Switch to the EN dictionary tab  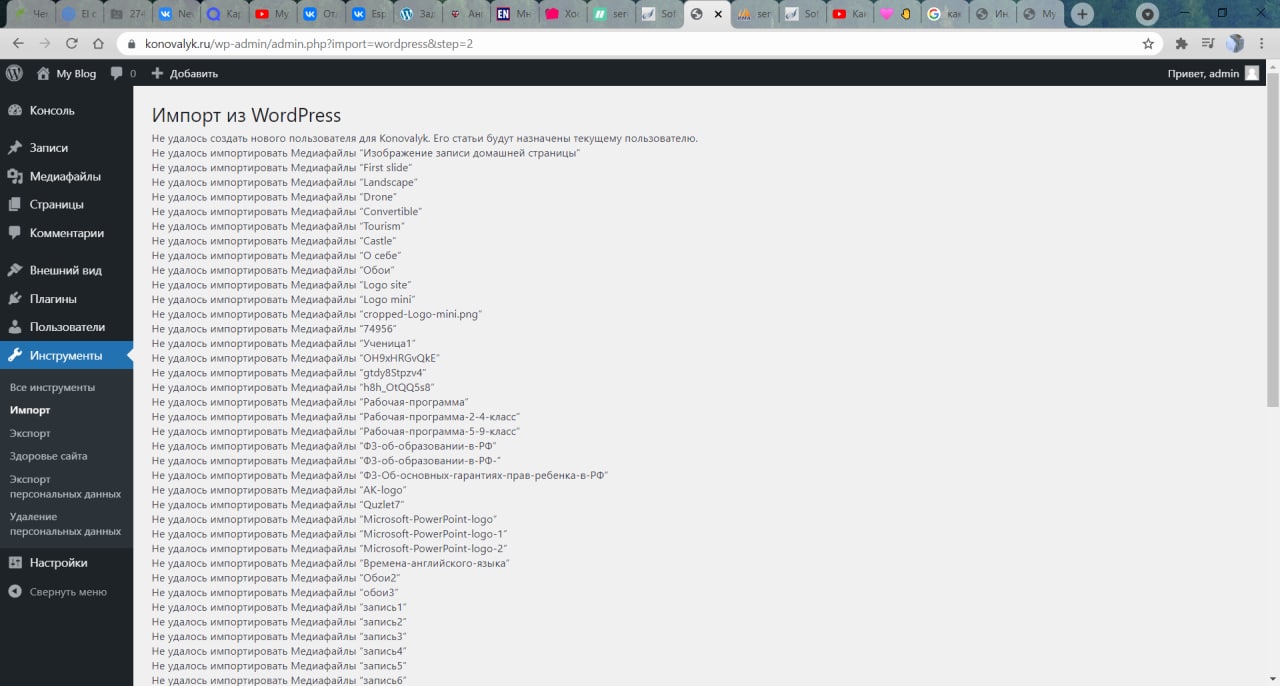[x=513, y=14]
